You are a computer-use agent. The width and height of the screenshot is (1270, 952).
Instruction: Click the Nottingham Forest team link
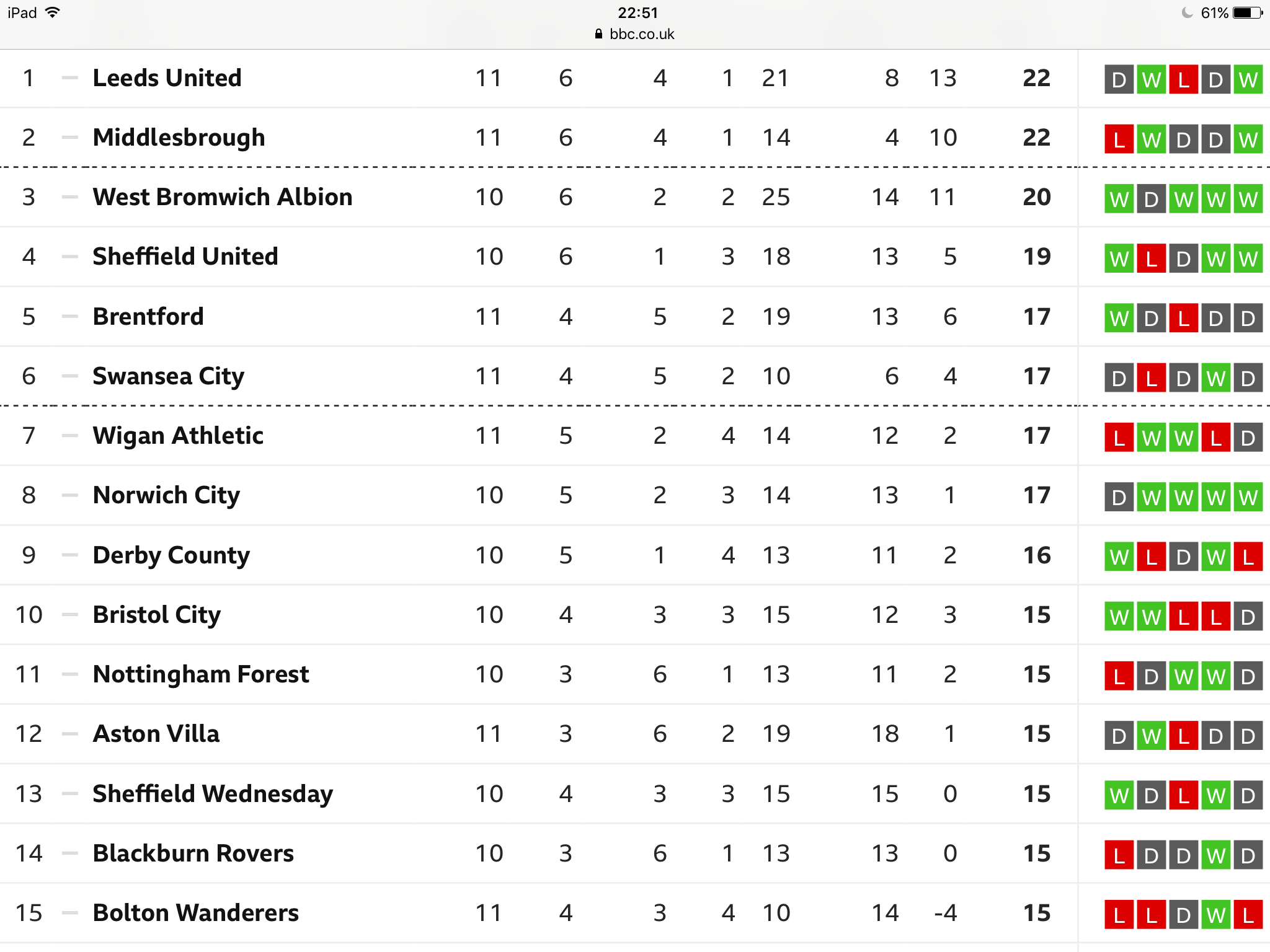coord(201,674)
